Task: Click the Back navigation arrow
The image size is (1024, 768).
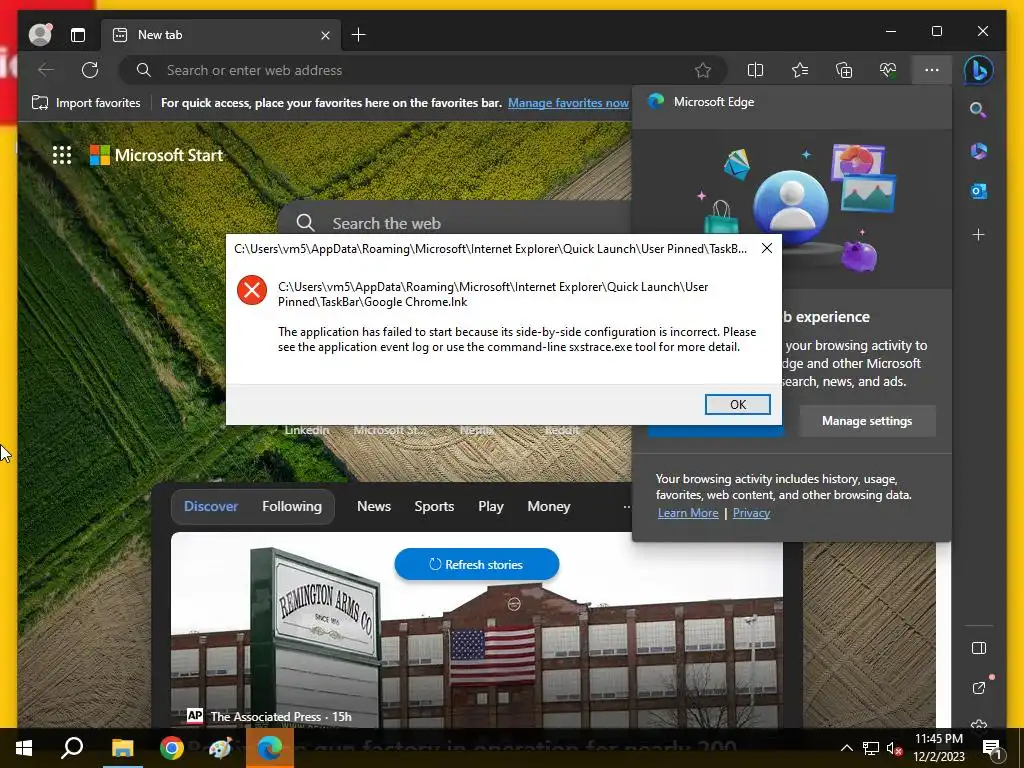Action: click(46, 70)
